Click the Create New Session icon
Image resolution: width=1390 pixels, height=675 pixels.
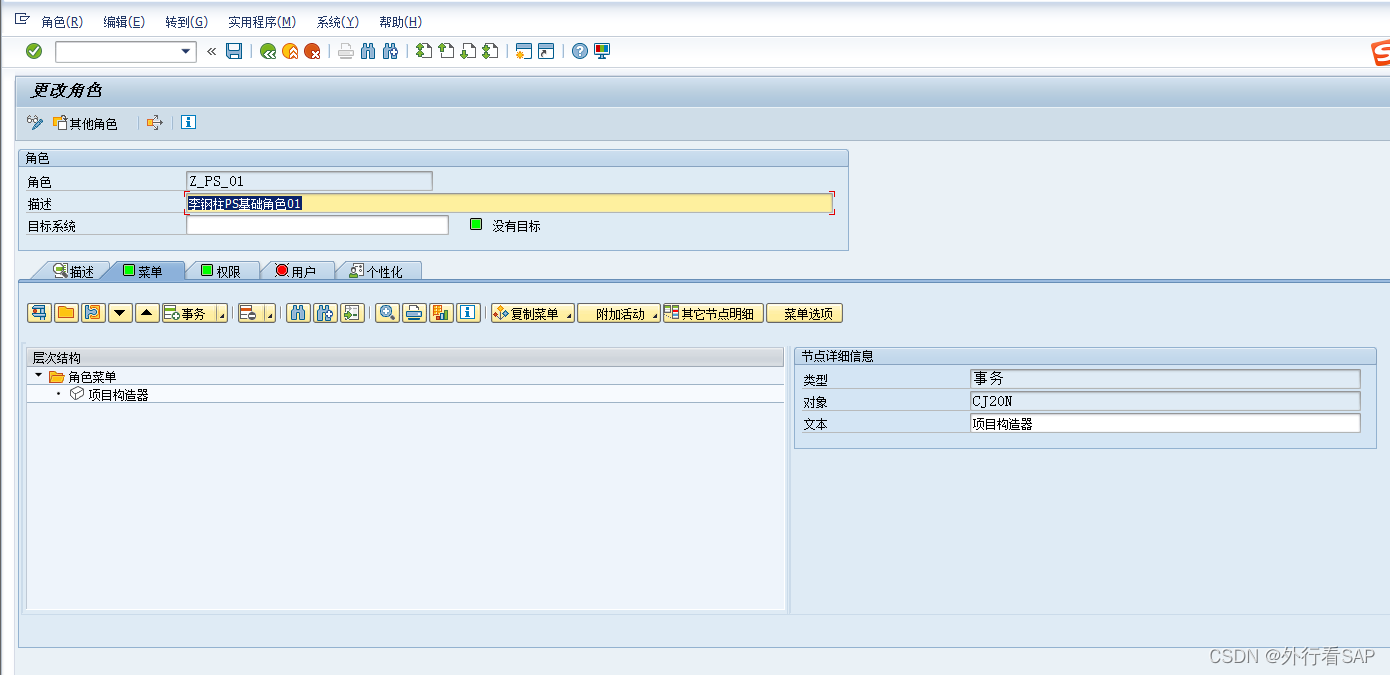(x=523, y=52)
